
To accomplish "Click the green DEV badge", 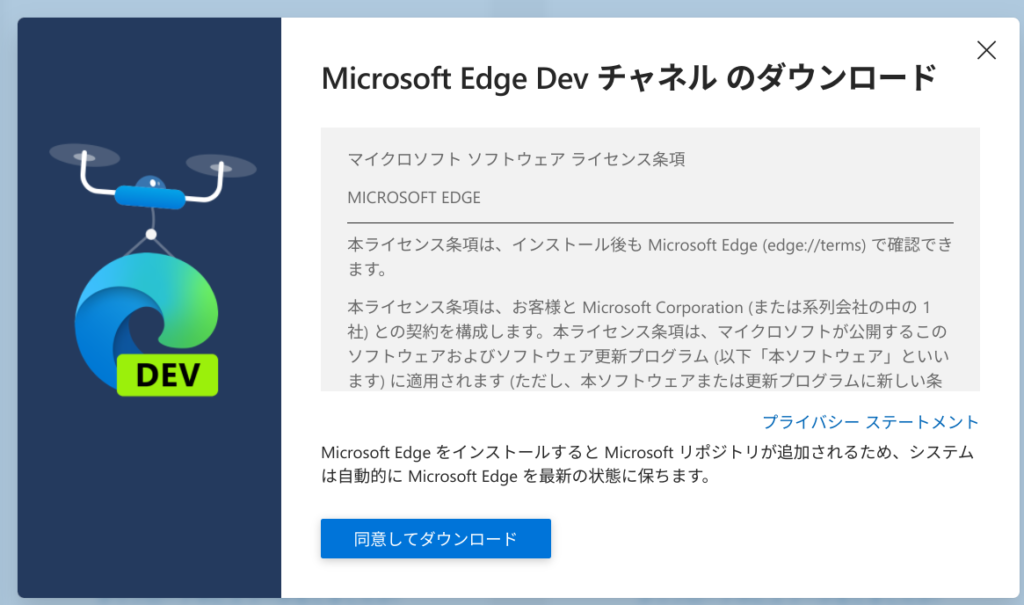I will [x=168, y=375].
